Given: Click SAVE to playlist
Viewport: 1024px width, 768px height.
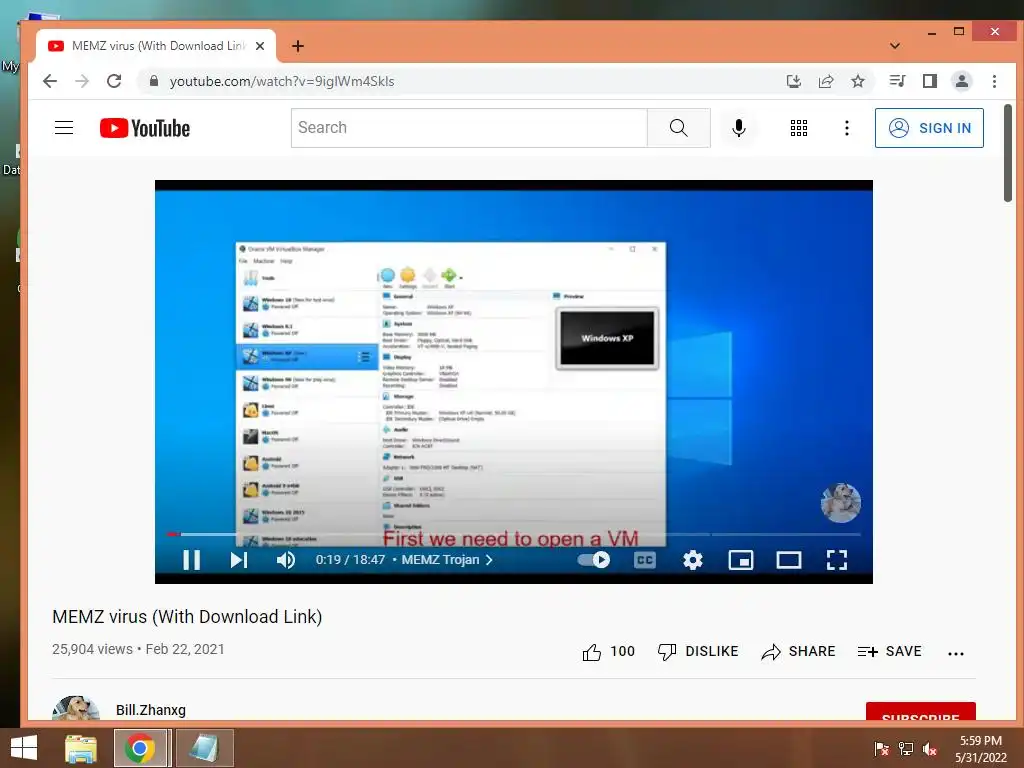Looking at the screenshot, I should [889, 651].
